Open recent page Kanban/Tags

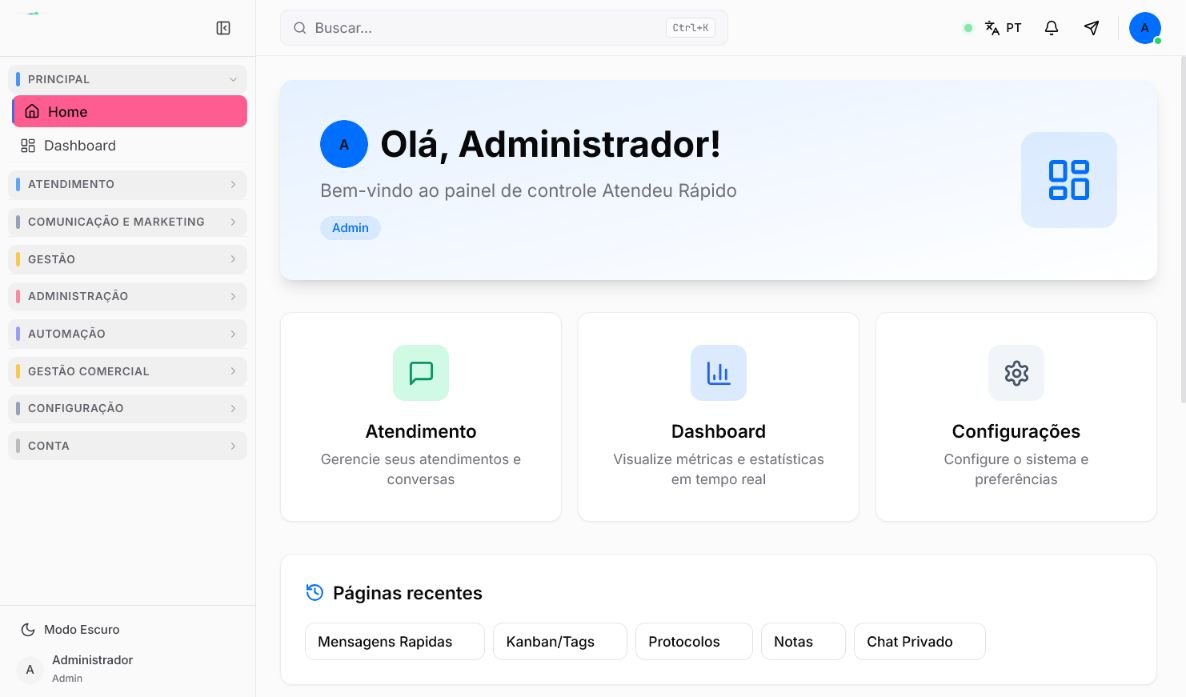[560, 642]
